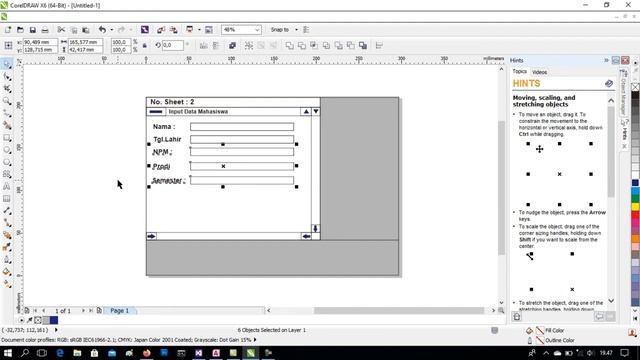
Task: Intersect the selected objects
Action: coord(314,46)
